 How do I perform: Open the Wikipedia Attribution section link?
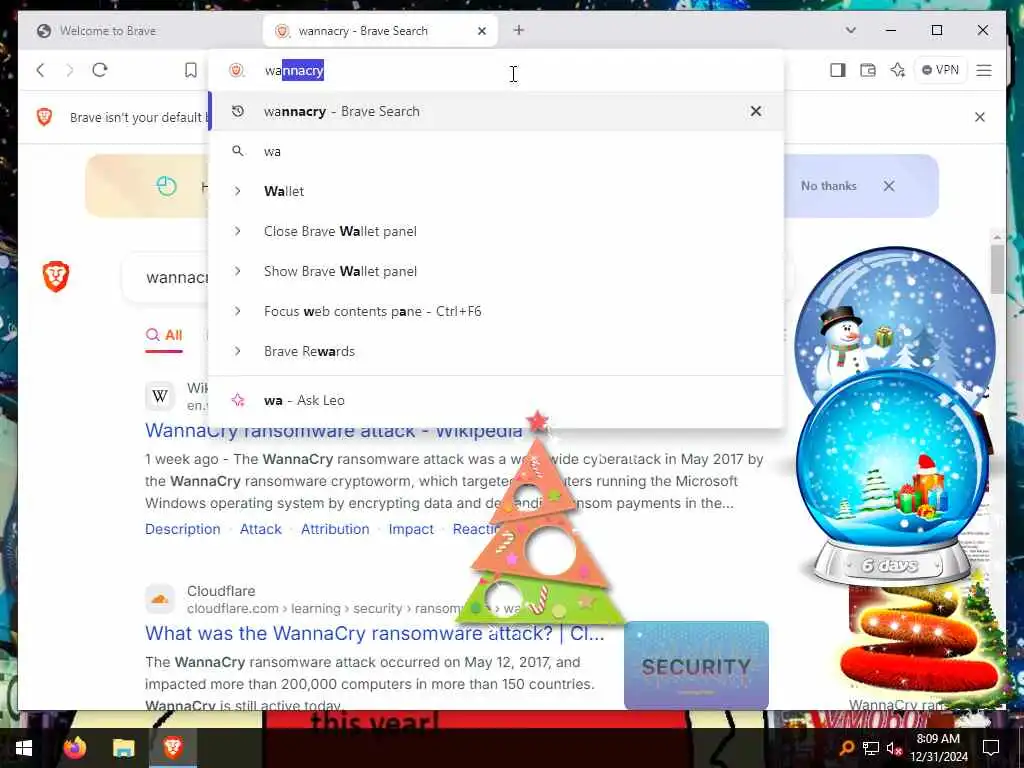click(335, 529)
